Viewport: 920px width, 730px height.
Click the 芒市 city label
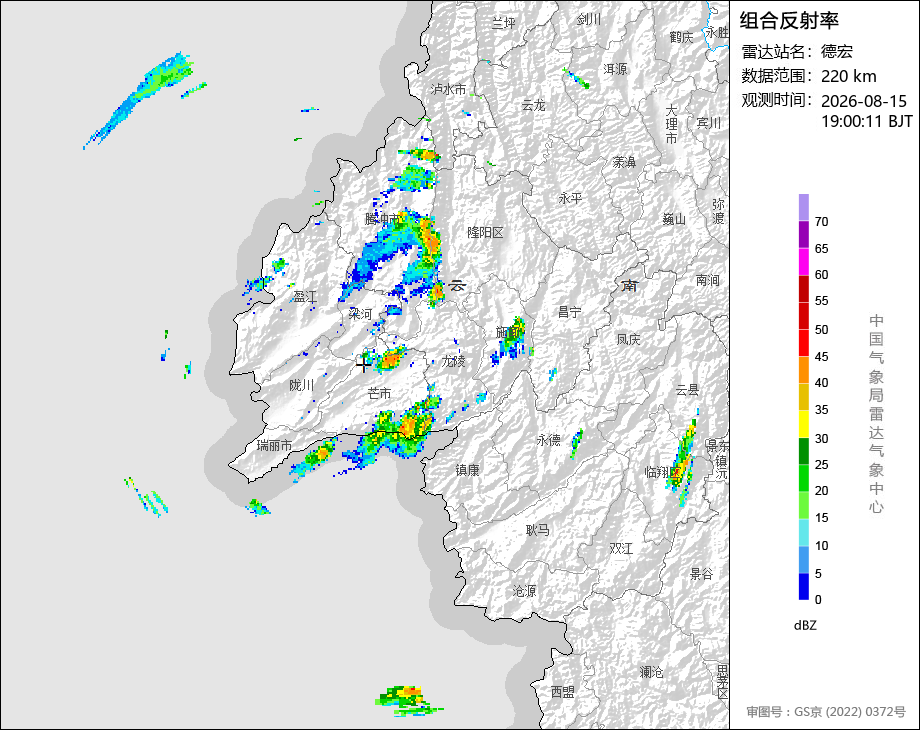(379, 393)
